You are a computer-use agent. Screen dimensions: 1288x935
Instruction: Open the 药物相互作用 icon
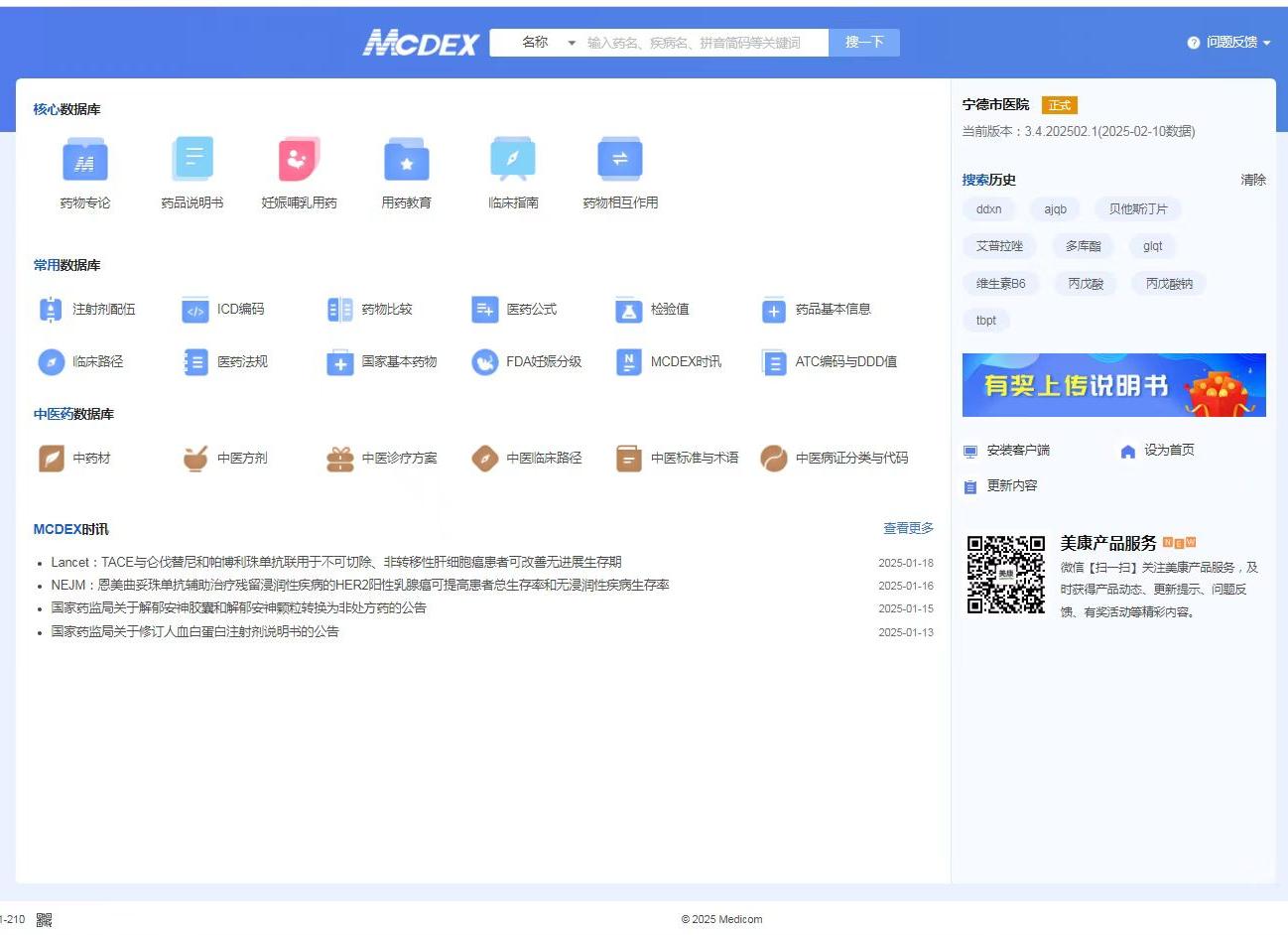[620, 160]
